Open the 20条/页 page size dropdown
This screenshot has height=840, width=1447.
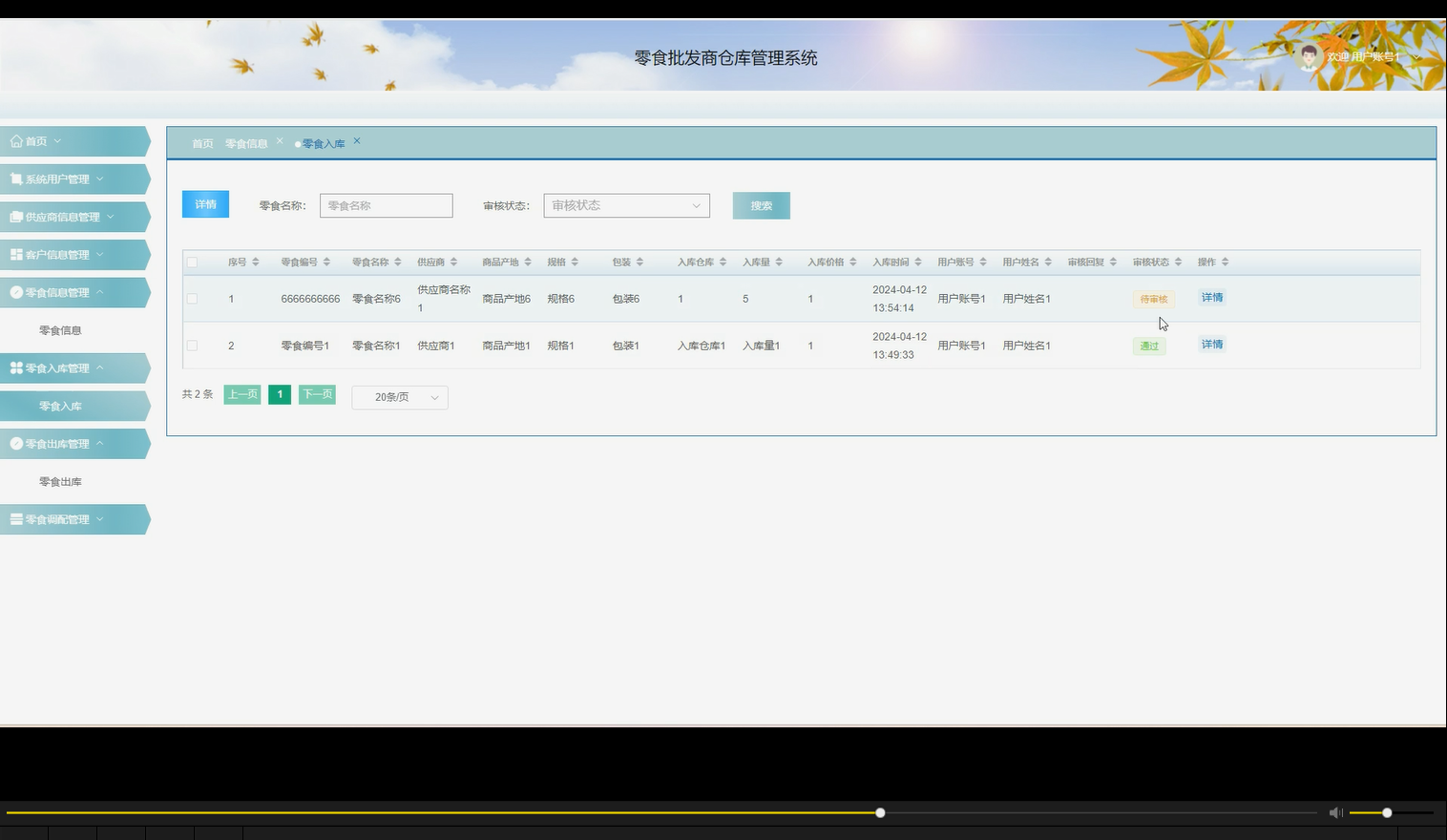399,397
